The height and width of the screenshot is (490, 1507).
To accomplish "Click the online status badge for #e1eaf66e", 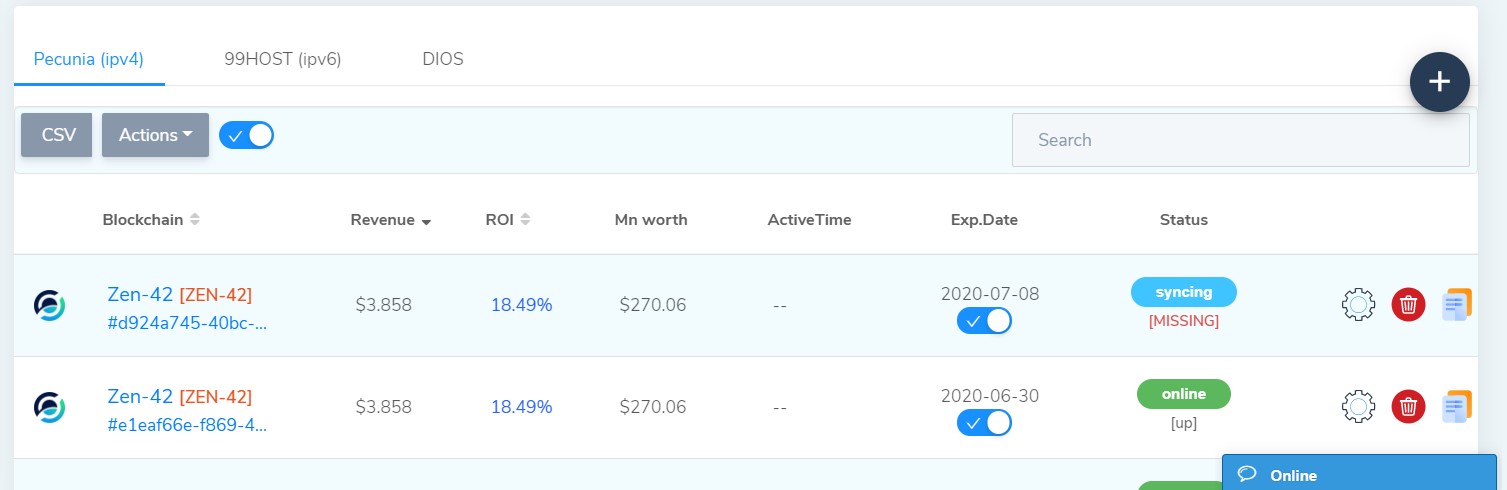I will coord(1184,394).
